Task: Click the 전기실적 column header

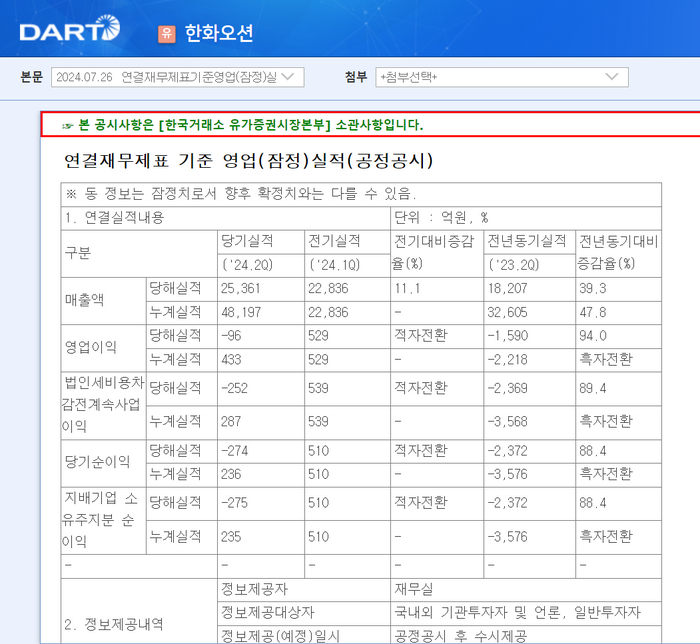Action: click(x=334, y=241)
